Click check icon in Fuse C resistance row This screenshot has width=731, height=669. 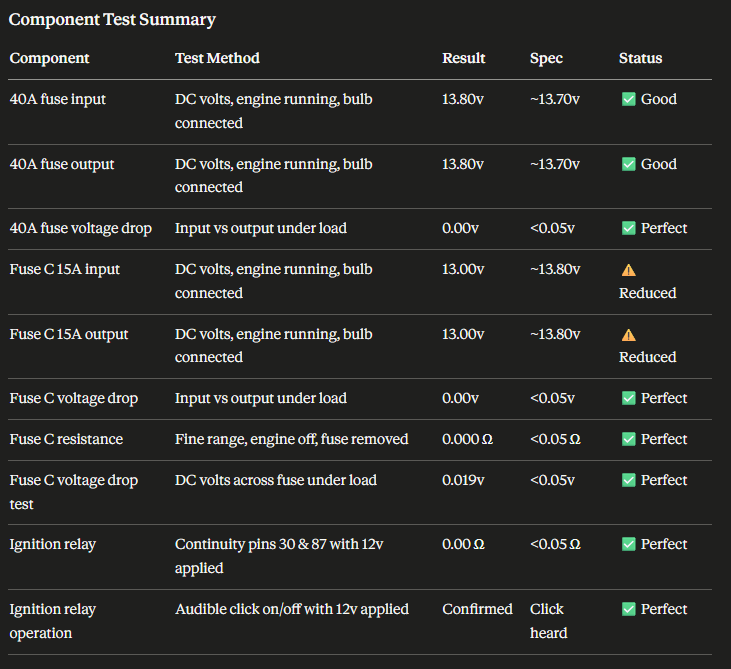click(x=628, y=439)
